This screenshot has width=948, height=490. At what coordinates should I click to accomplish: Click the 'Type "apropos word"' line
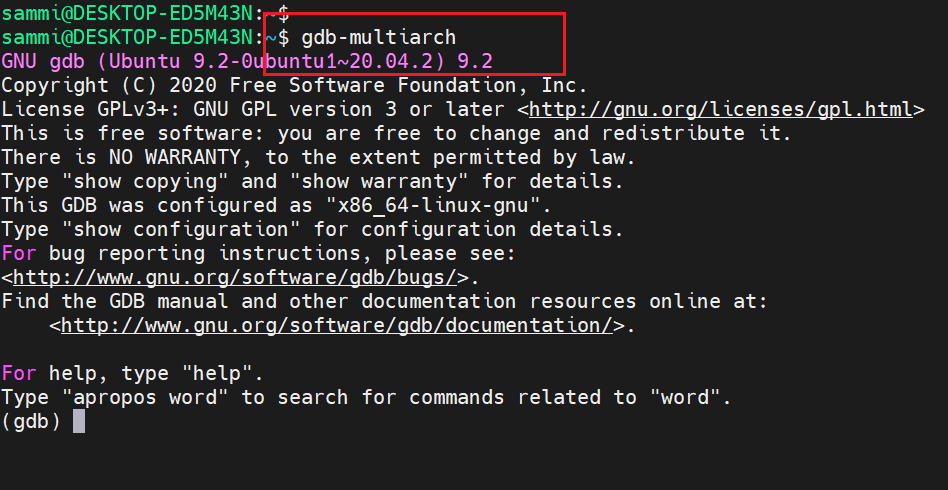point(366,397)
